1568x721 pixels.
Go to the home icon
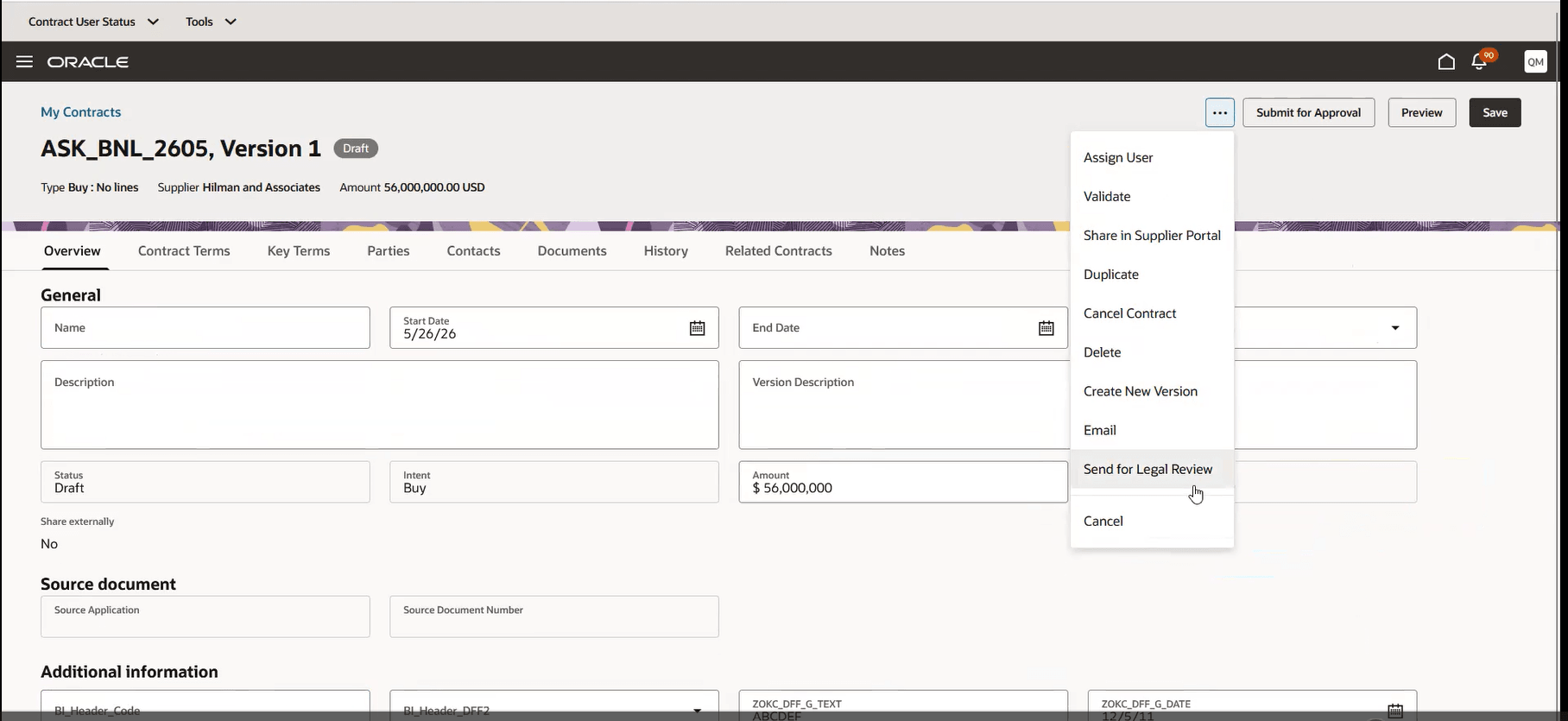tap(1446, 61)
